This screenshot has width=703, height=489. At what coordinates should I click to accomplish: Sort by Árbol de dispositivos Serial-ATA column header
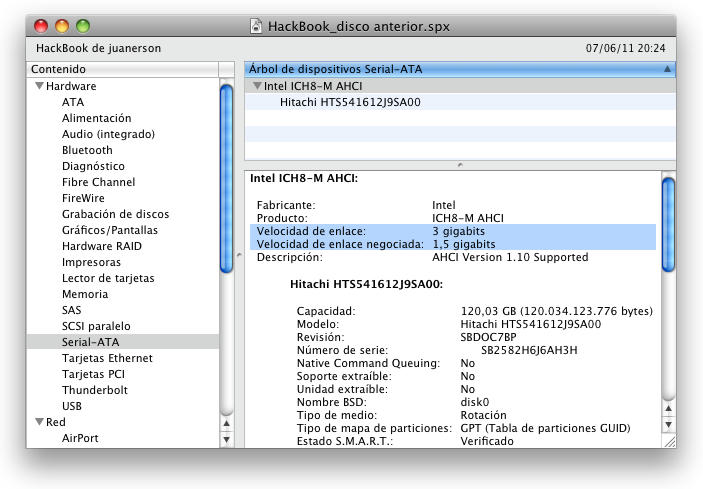[460, 69]
